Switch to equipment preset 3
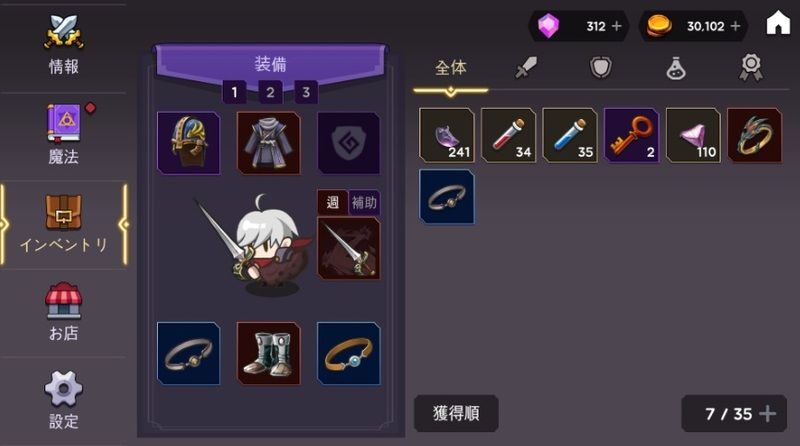 [x=306, y=92]
